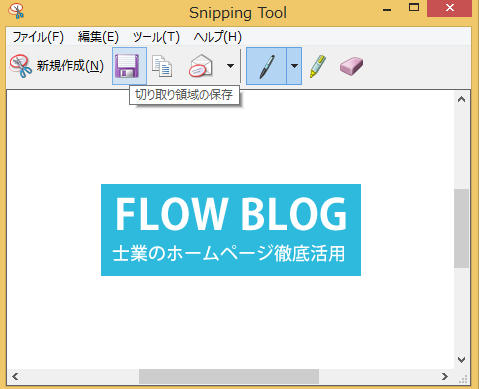
Task: Select the yellow Highlighter tool
Action: 318,66
